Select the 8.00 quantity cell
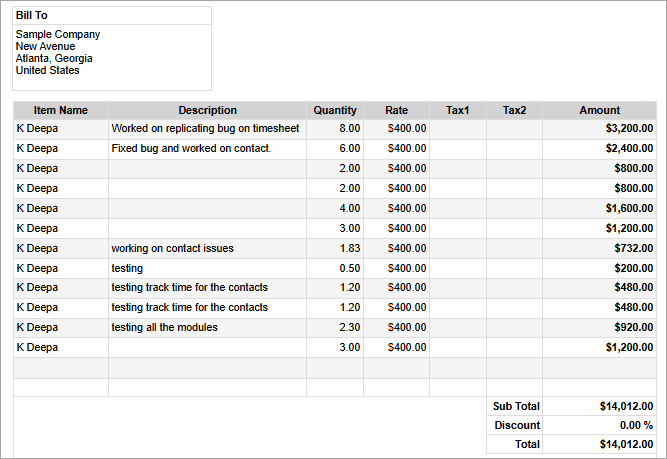The image size is (667, 459). tap(349, 129)
